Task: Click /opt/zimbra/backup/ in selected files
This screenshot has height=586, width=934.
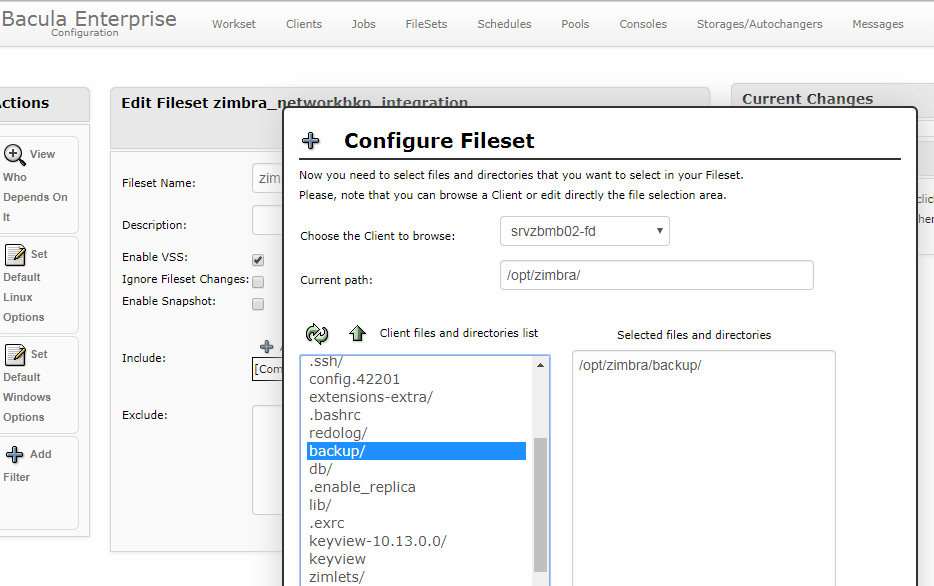Action: coord(640,366)
